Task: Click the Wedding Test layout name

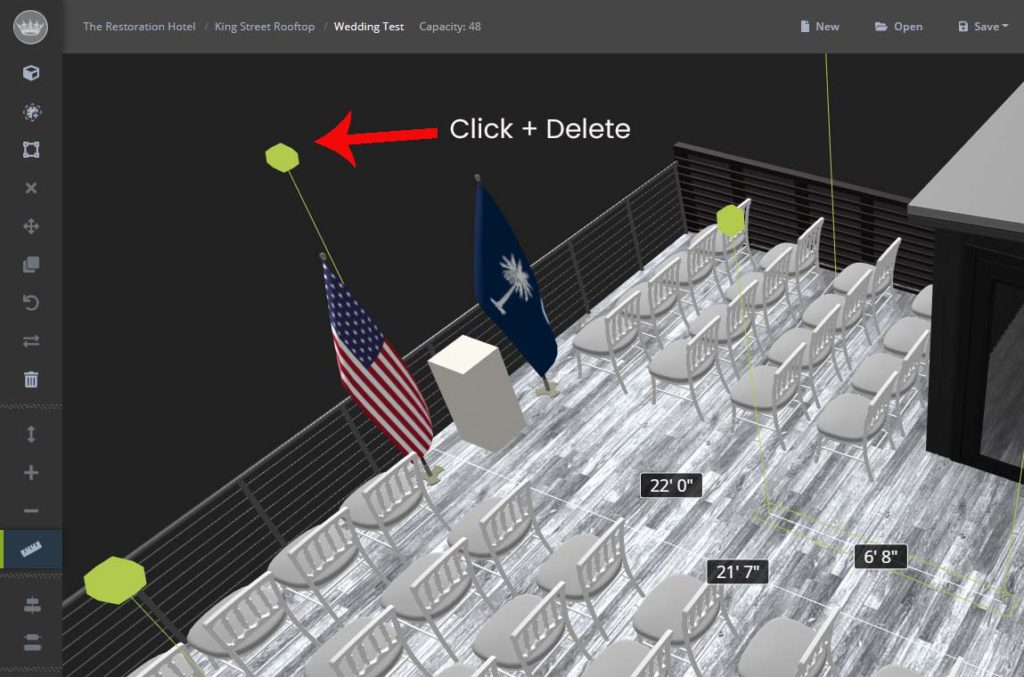Action: pyautogui.click(x=369, y=27)
